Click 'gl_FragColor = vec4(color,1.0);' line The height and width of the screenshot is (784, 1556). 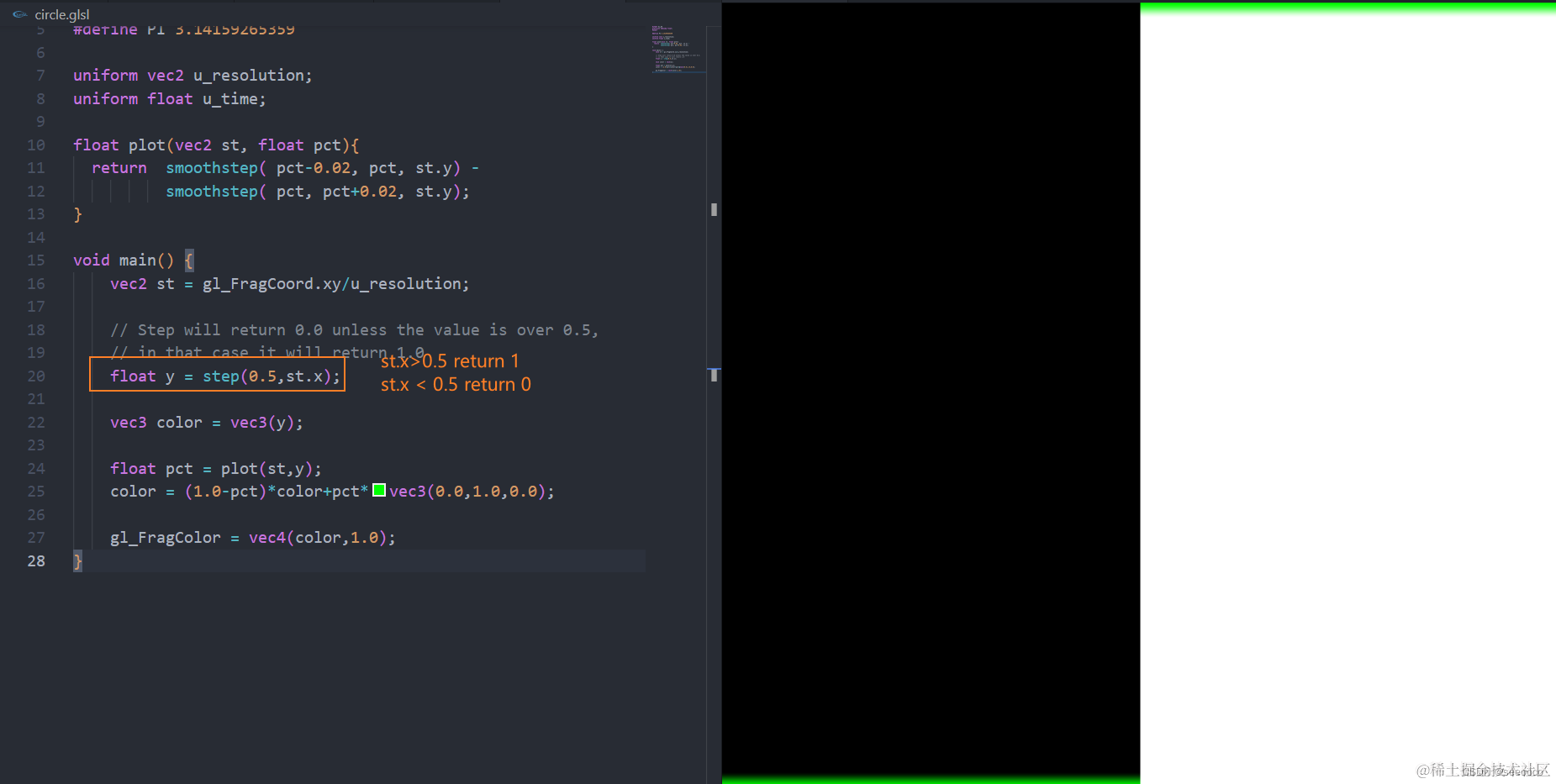pos(253,538)
